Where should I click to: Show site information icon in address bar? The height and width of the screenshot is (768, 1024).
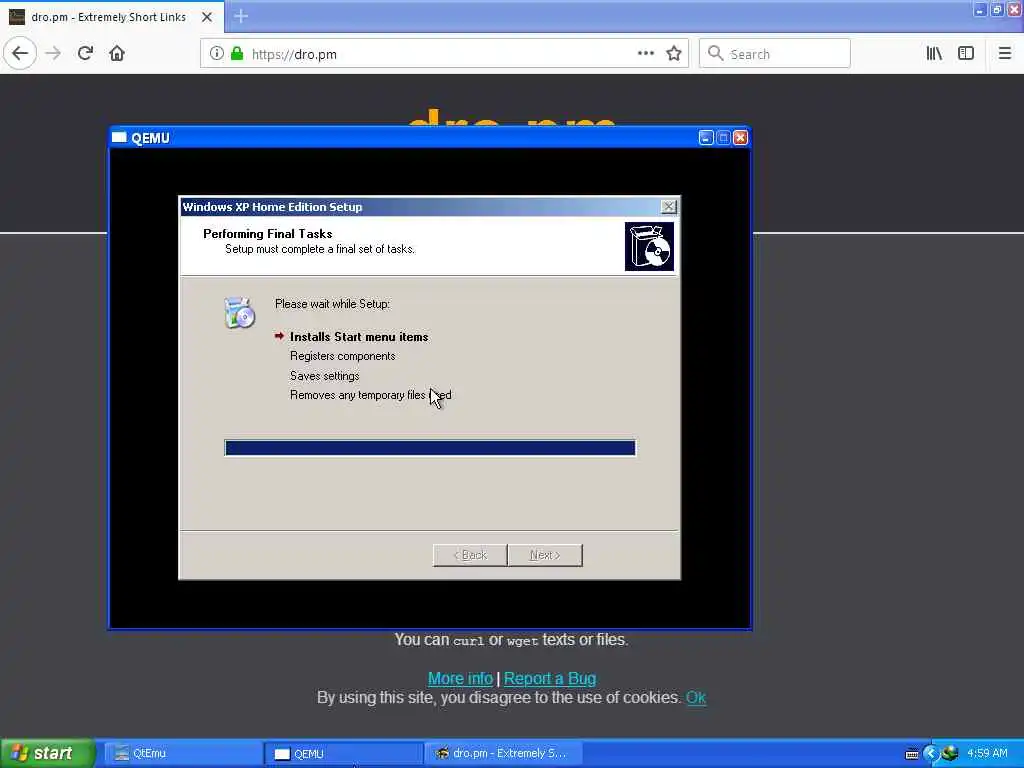(217, 54)
